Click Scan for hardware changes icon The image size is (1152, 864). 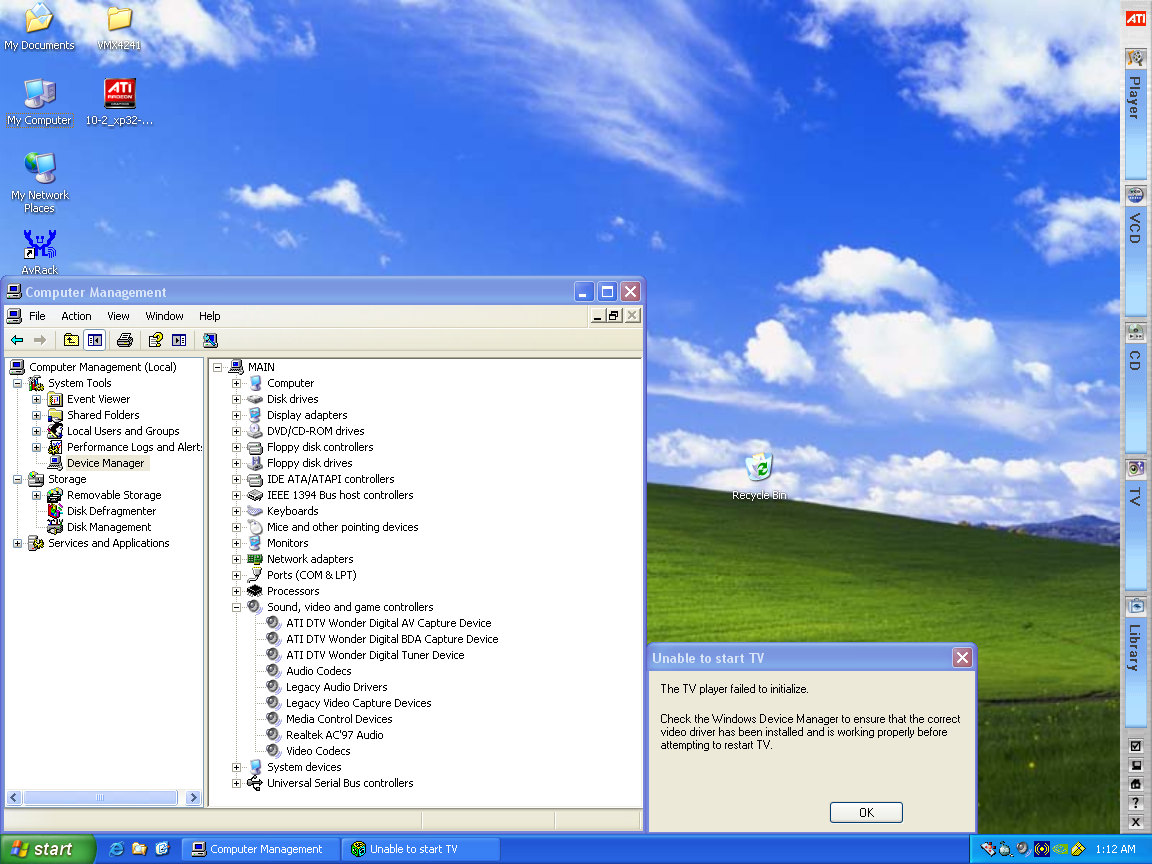(210, 340)
